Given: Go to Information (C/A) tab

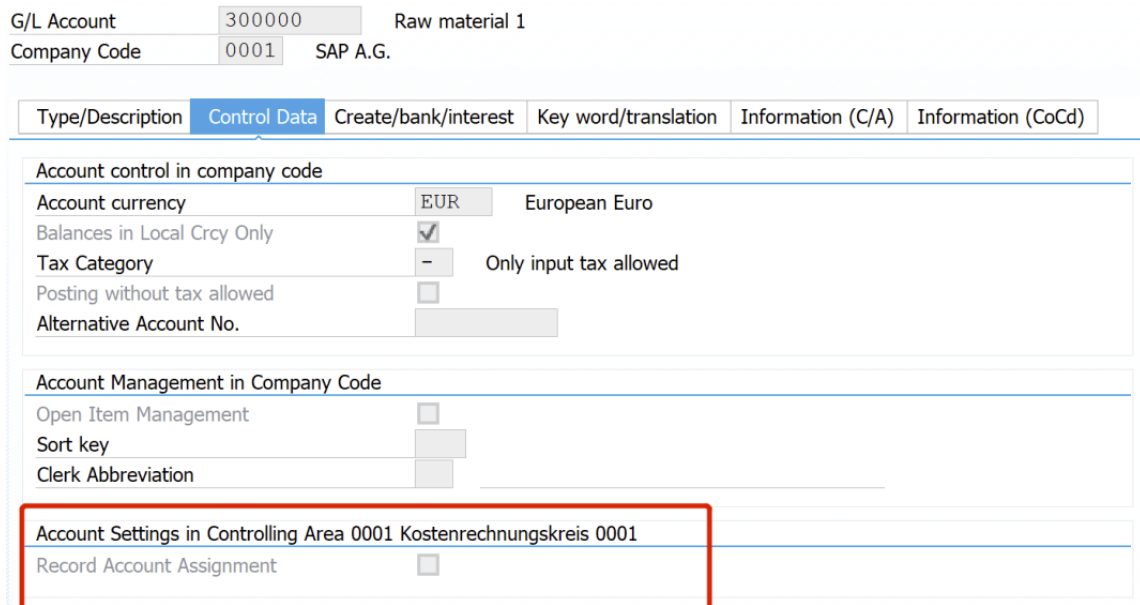Looking at the screenshot, I should click(x=819, y=117).
